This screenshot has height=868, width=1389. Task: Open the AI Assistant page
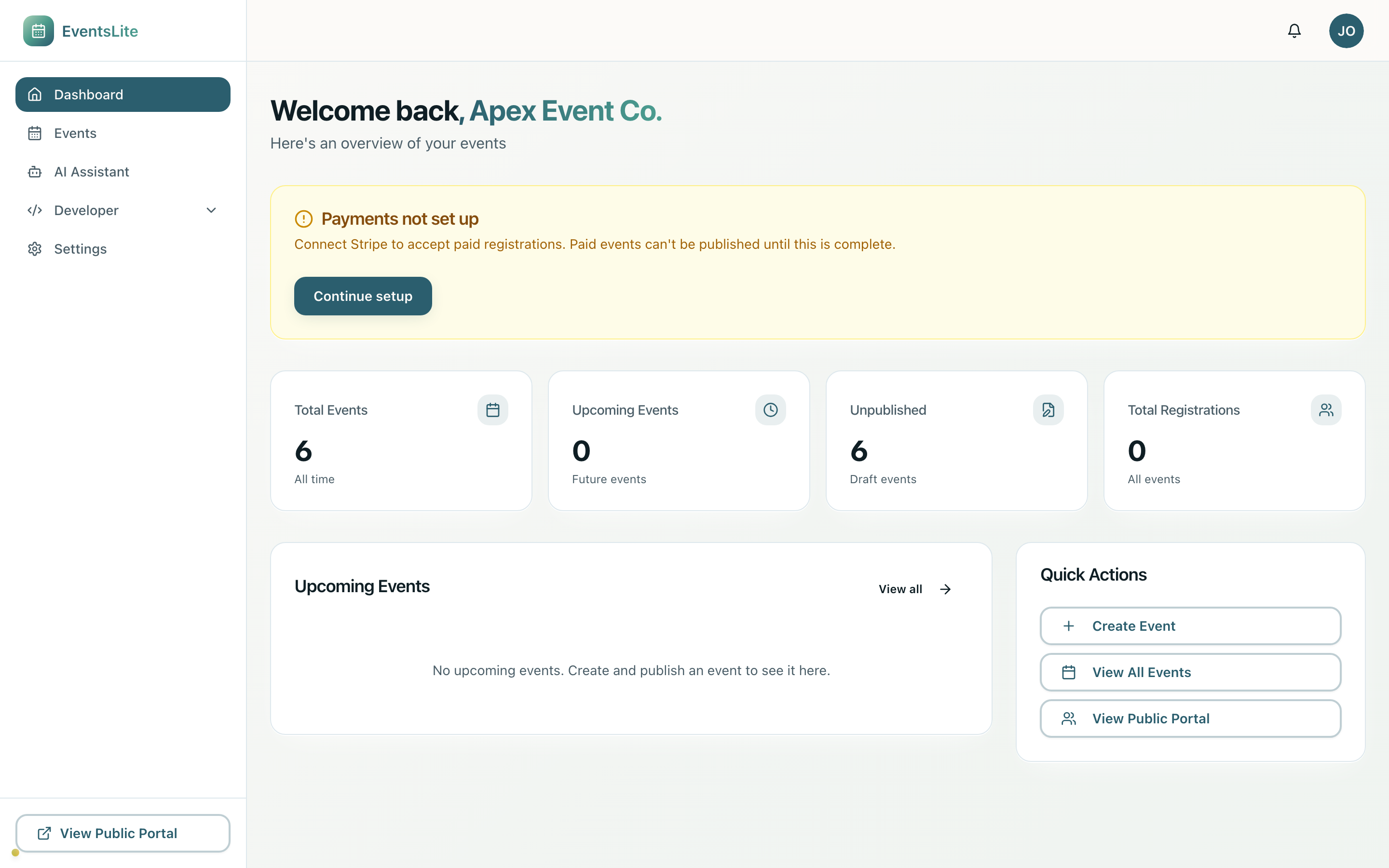(x=123, y=172)
